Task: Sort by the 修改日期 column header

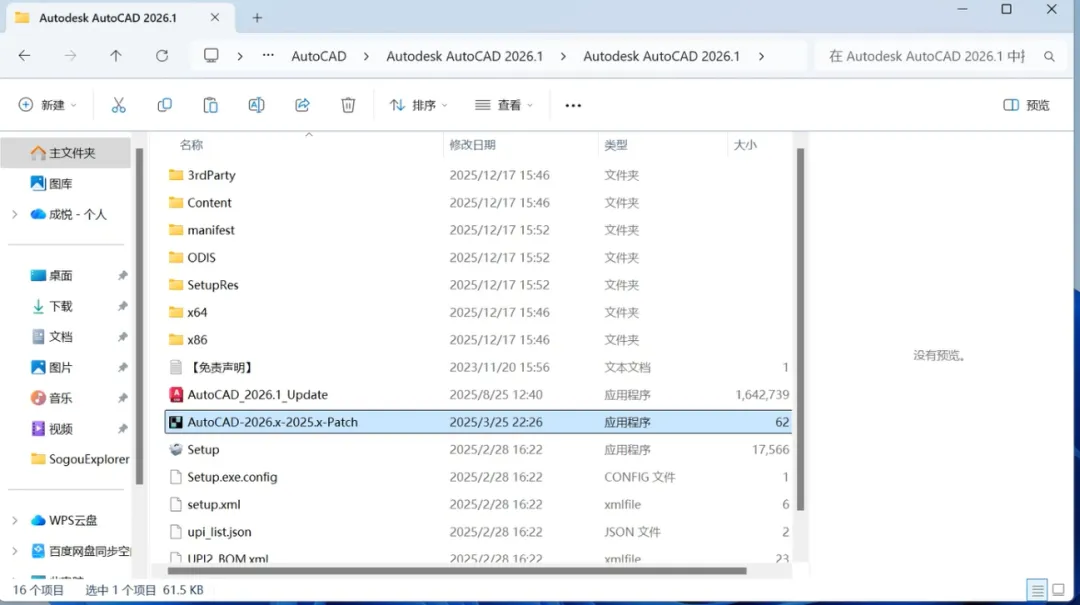Action: [x=472, y=145]
